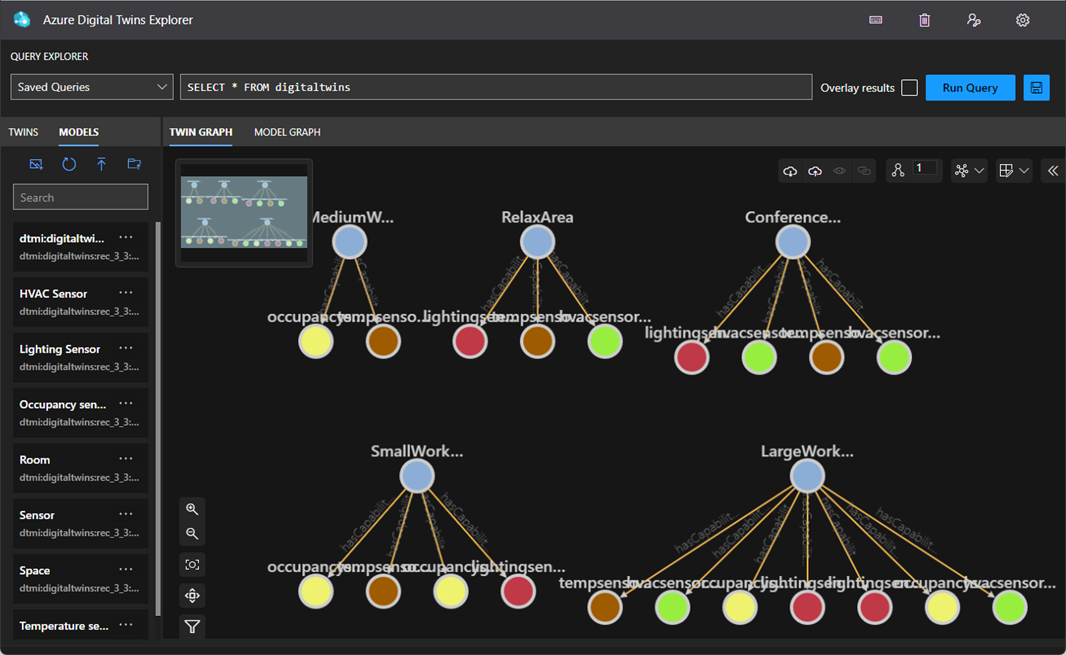This screenshot has height=655, width=1066.
Task: Select the SmallWork twin node
Action: [x=417, y=476]
